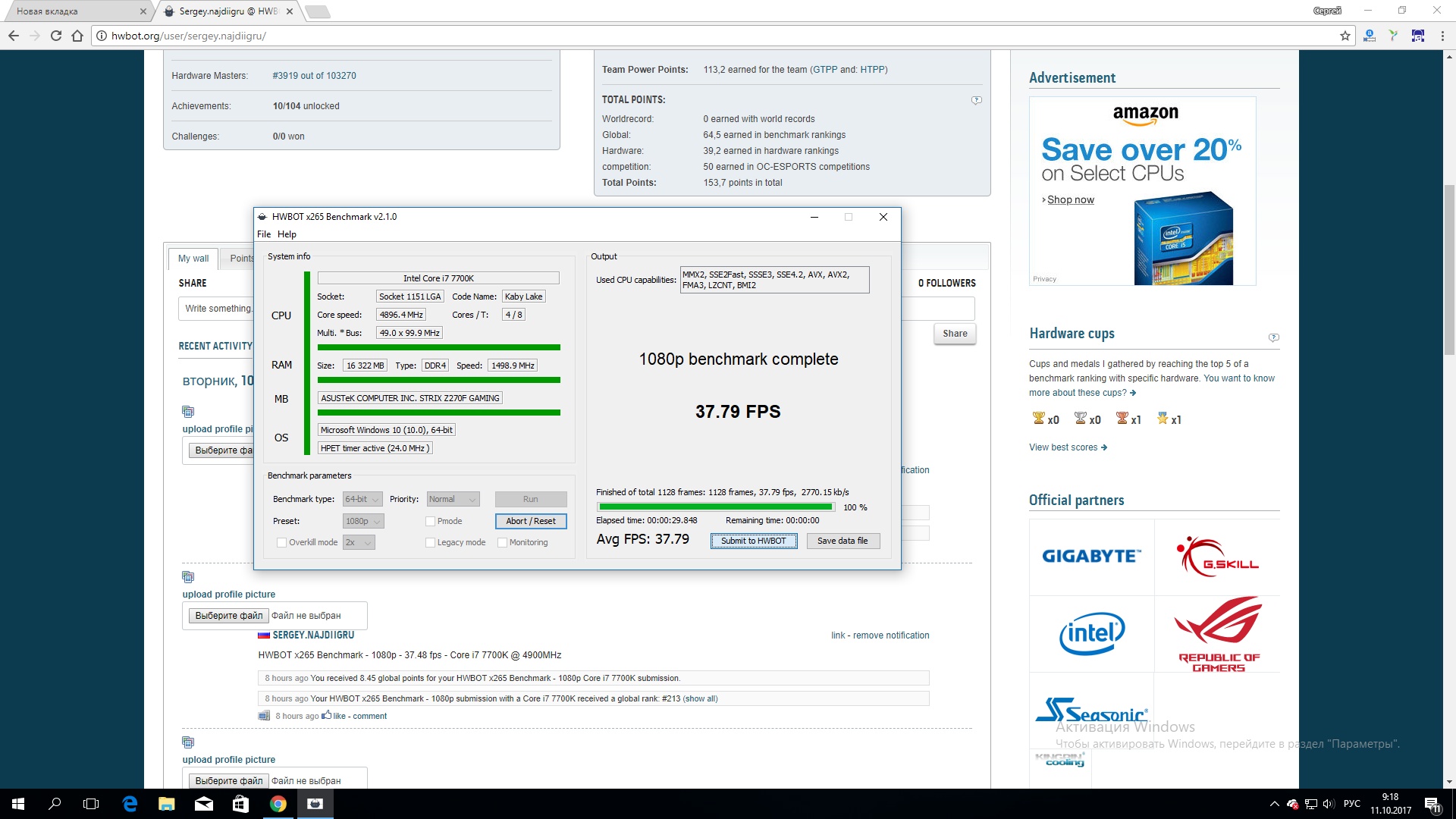Image resolution: width=1456 pixels, height=819 pixels.
Task: Open the GTPP link
Action: pyautogui.click(x=825, y=70)
